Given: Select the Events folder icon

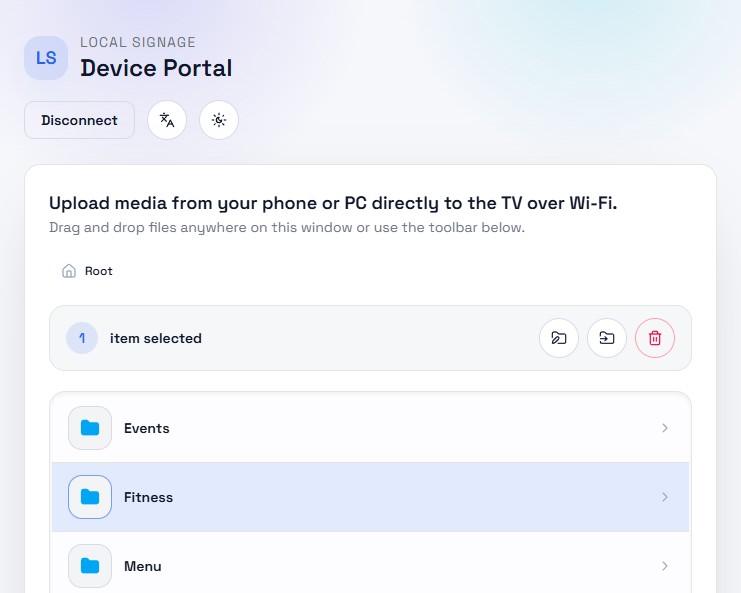Looking at the screenshot, I should (x=90, y=428).
